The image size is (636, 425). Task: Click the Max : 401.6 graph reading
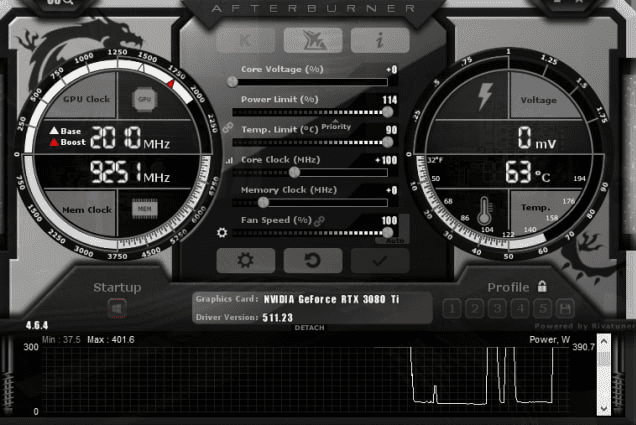tap(111, 340)
